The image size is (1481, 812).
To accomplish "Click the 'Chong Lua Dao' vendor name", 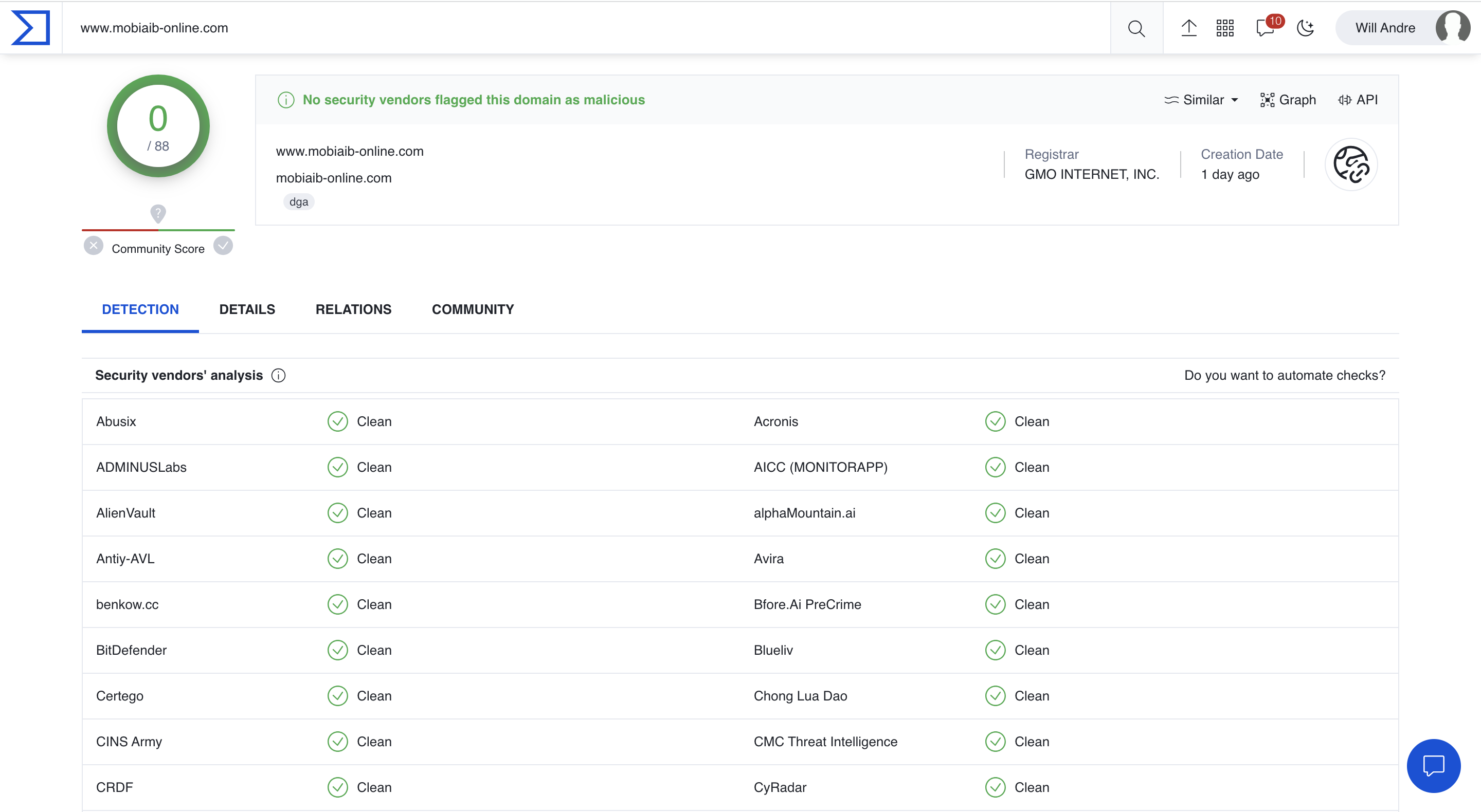I will pos(800,696).
